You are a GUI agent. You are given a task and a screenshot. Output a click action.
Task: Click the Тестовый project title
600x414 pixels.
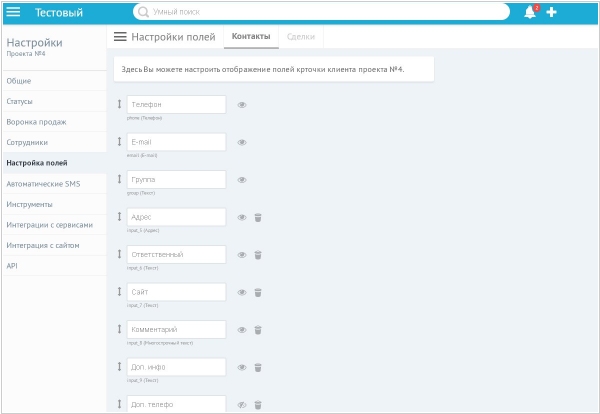(59, 12)
